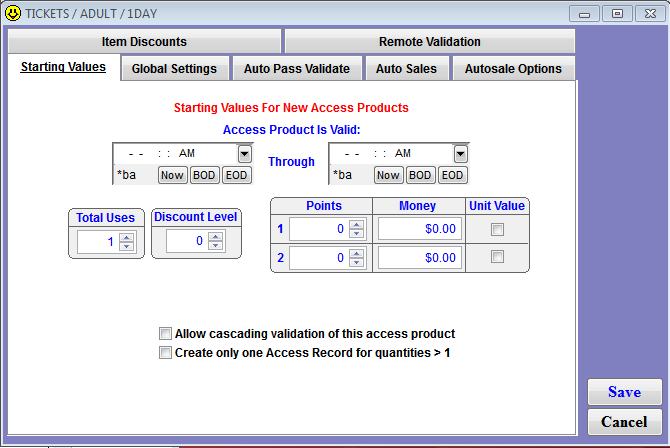The image size is (670, 448).
Task: Click the Points column header
Action: pyautogui.click(x=324, y=206)
